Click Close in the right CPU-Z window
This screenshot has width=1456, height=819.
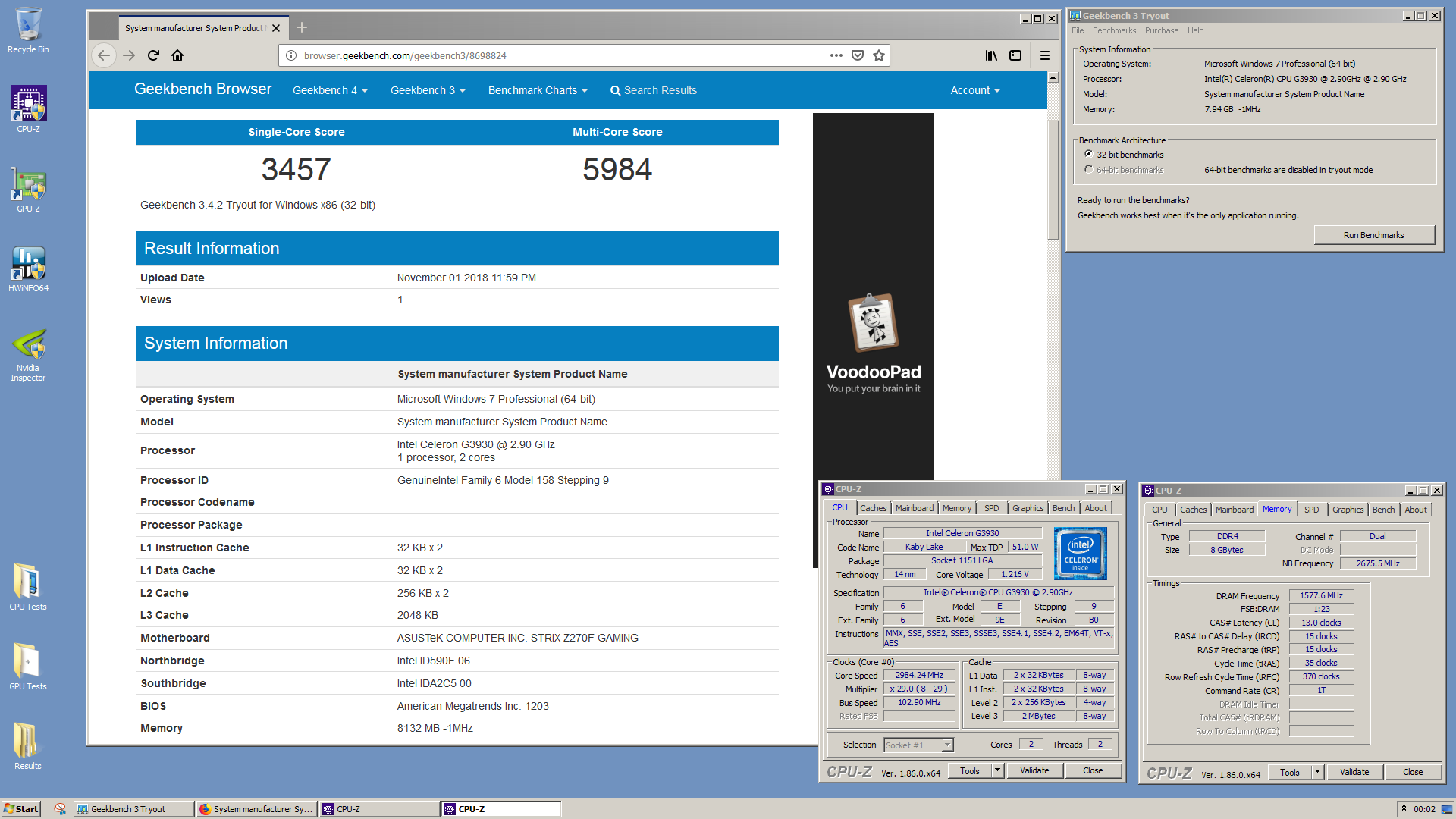1413,772
